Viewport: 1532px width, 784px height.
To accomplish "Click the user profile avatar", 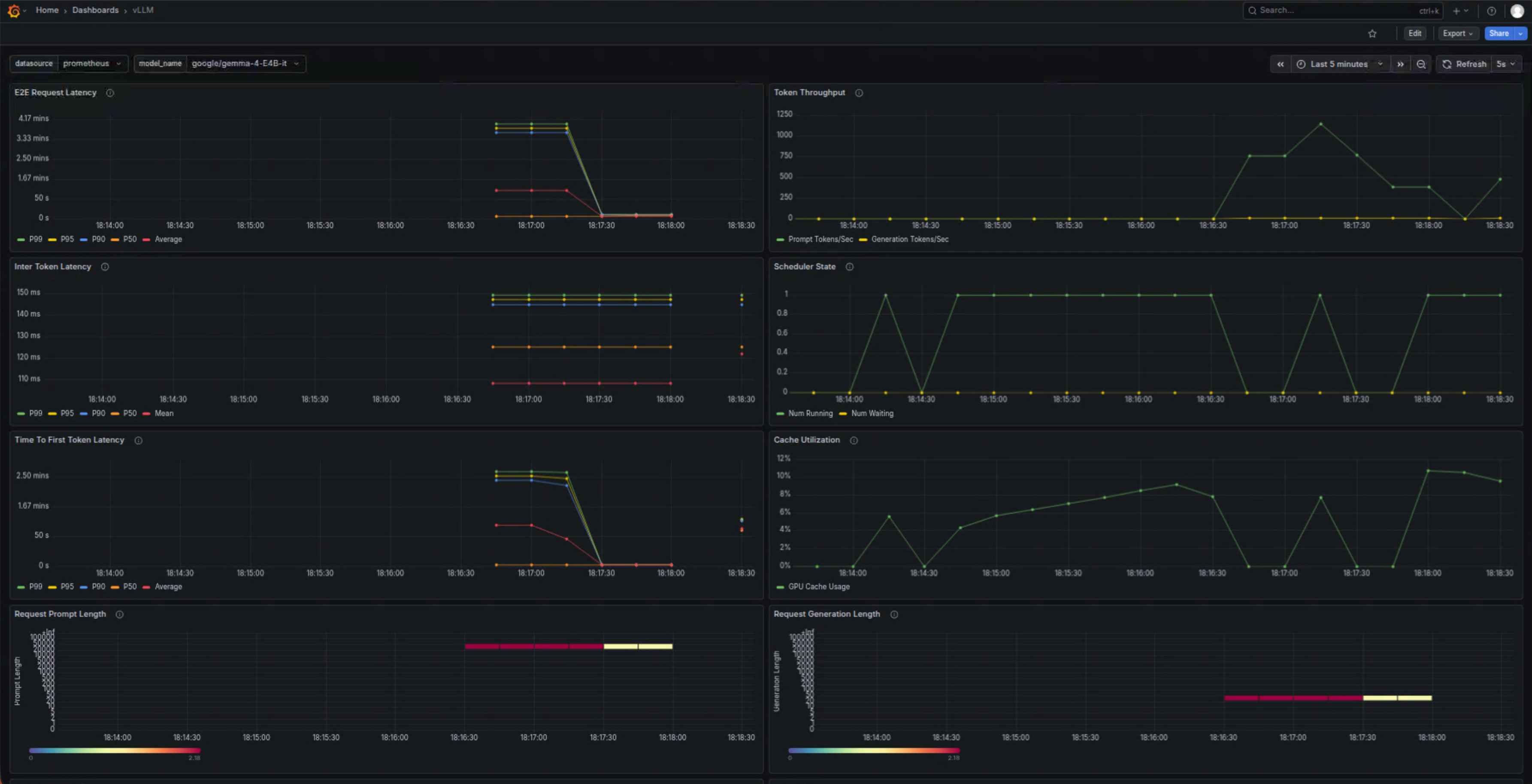I will (1517, 11).
